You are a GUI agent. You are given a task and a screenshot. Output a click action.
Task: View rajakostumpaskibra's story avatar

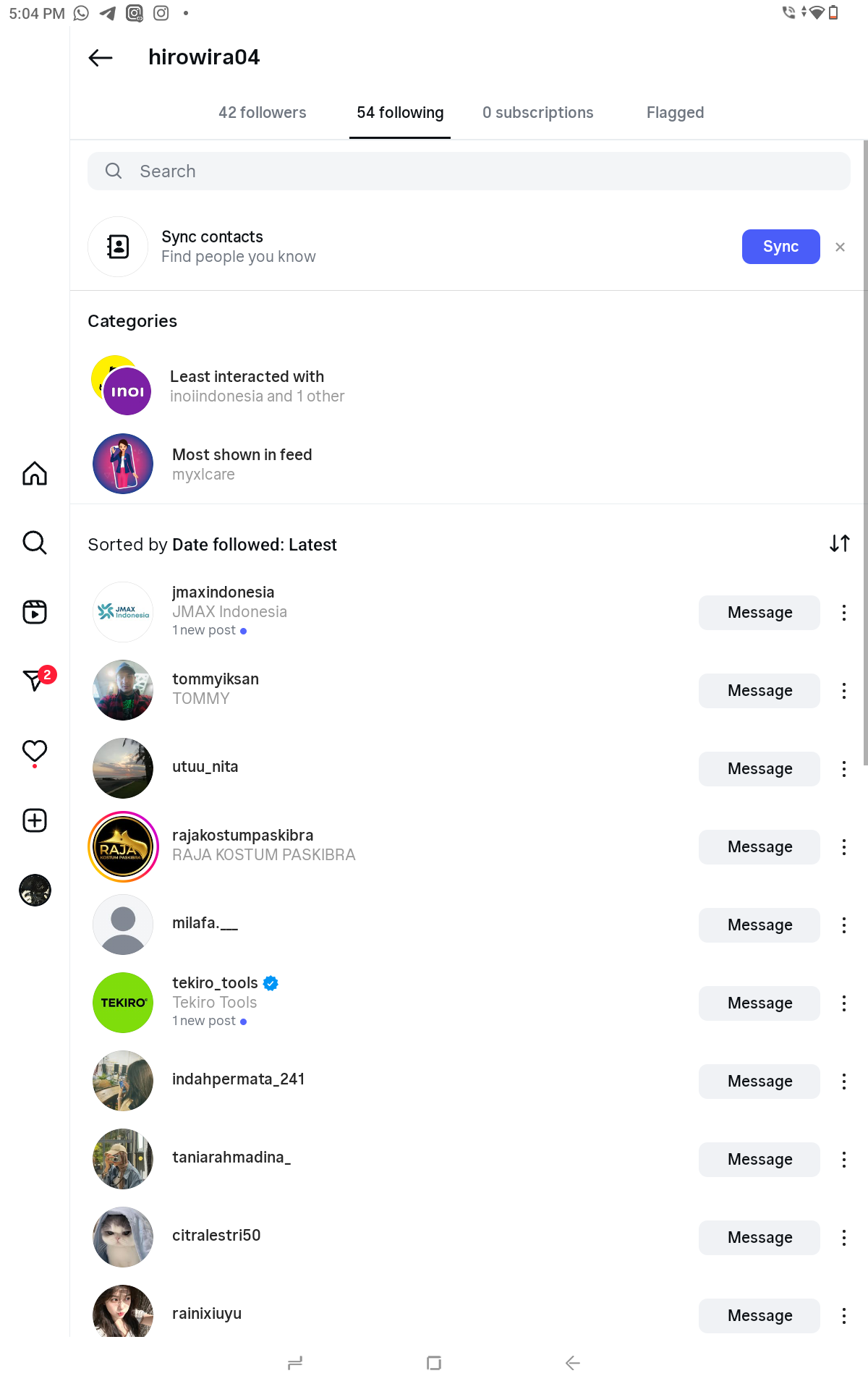point(123,847)
